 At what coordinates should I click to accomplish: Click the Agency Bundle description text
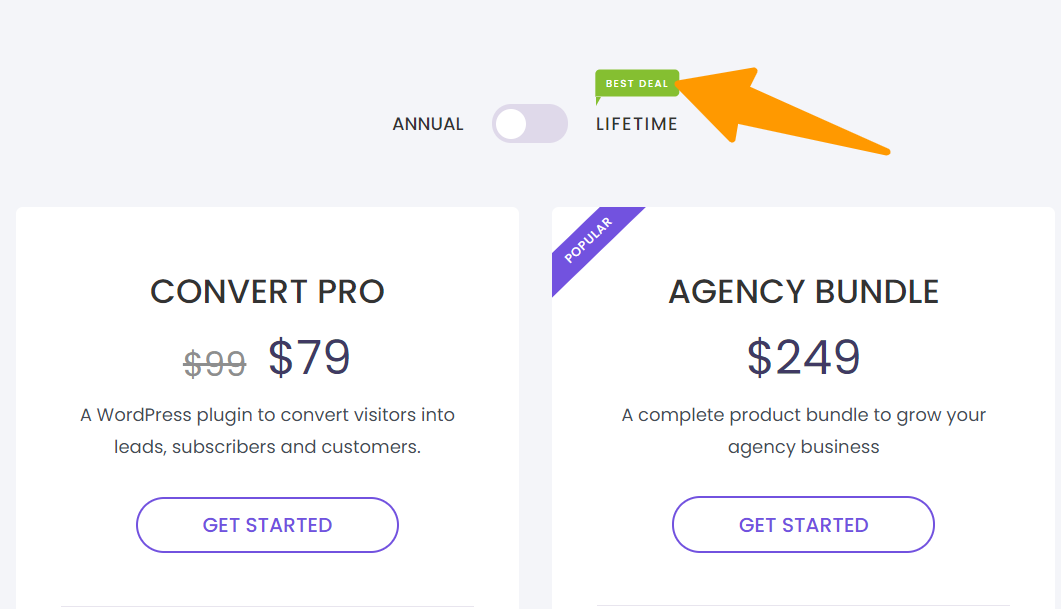coord(803,430)
